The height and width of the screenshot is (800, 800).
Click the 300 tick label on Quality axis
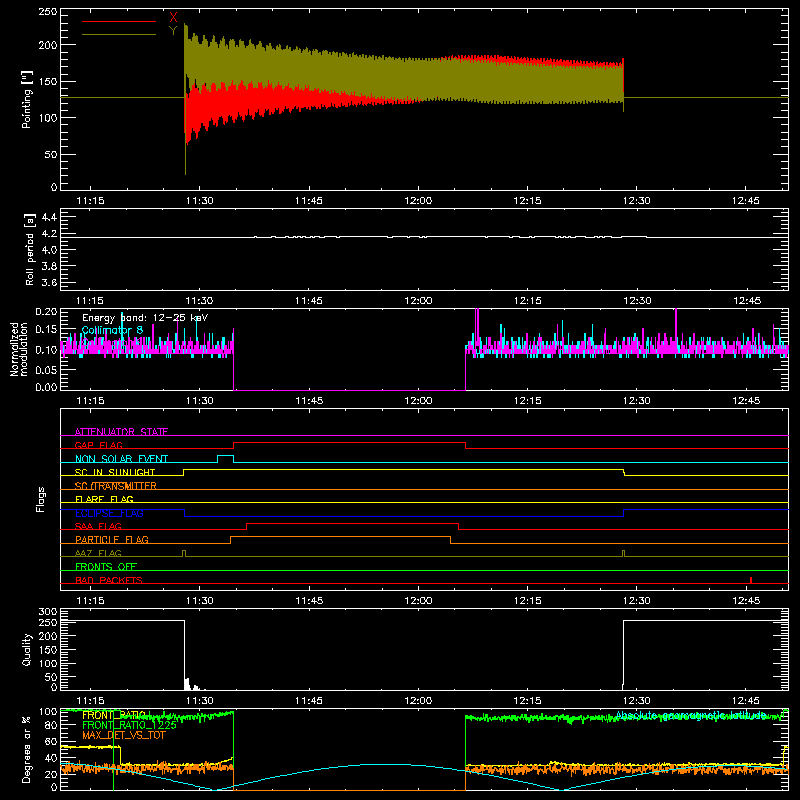(x=48, y=612)
